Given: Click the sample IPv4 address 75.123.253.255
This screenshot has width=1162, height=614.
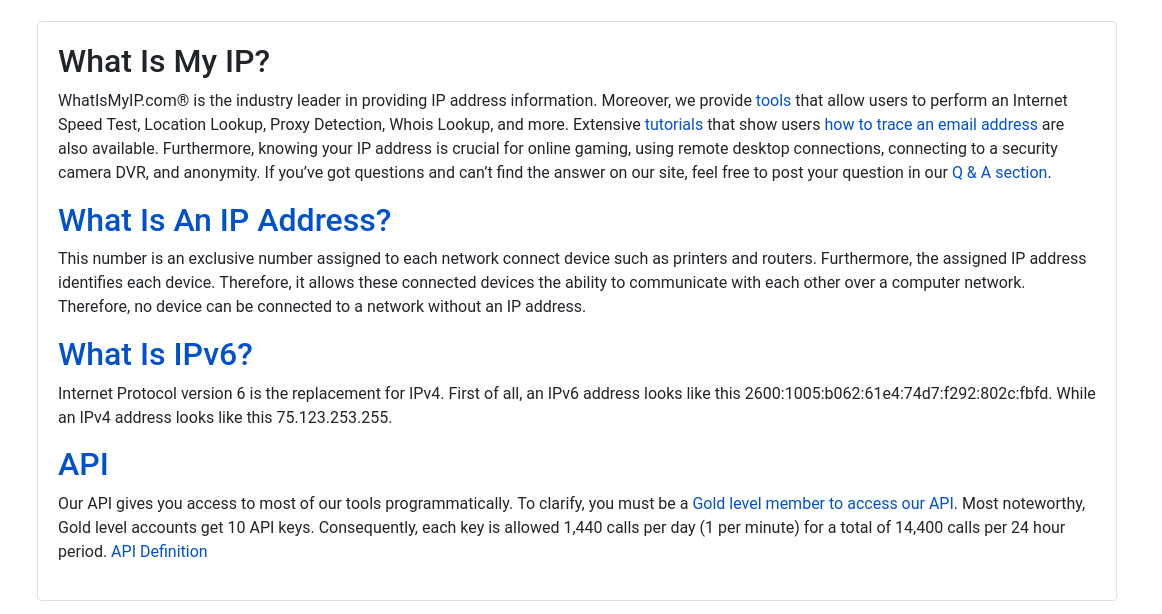Looking at the screenshot, I should 333,418.
